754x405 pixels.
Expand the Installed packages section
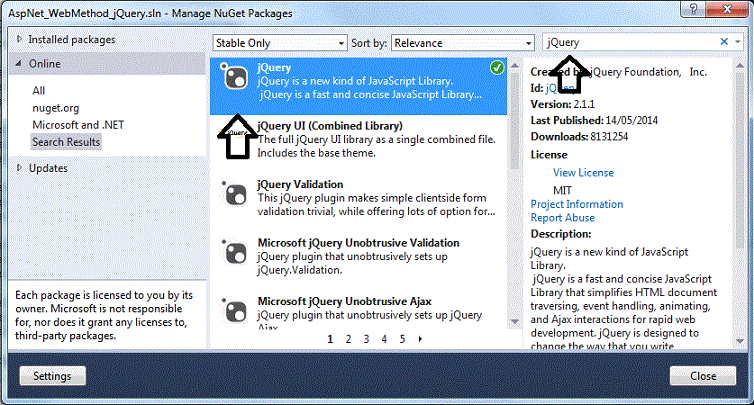tap(19, 39)
